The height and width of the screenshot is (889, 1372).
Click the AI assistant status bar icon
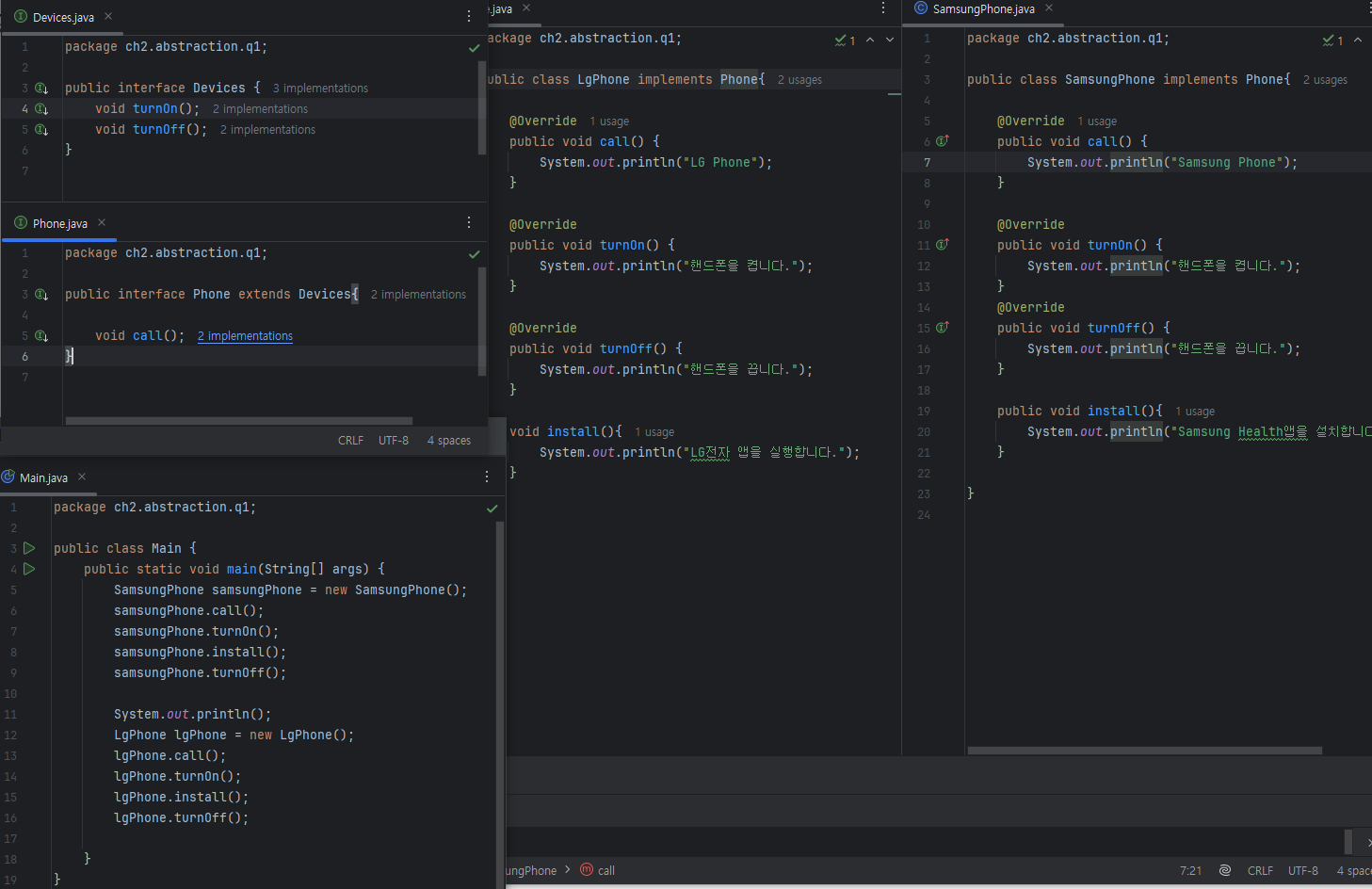click(x=1225, y=870)
